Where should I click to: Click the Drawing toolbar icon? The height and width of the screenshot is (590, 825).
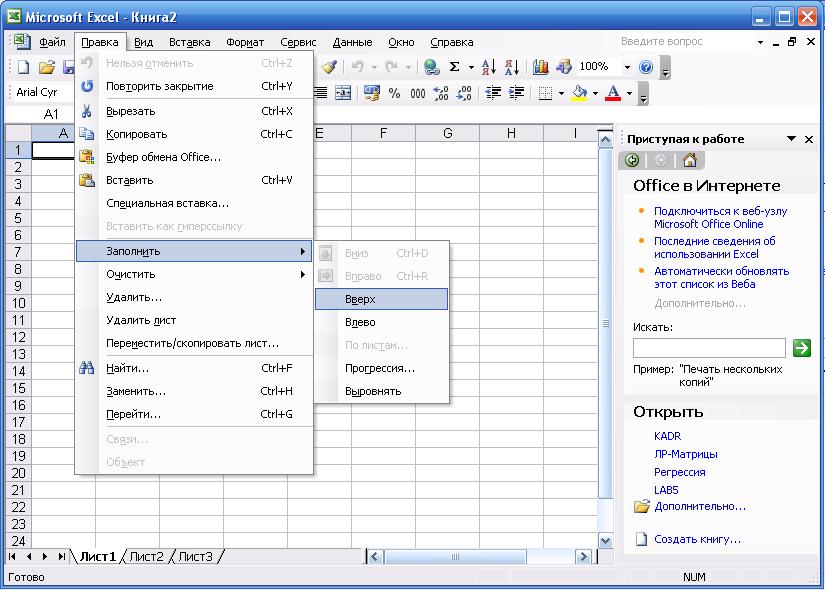[x=564, y=67]
